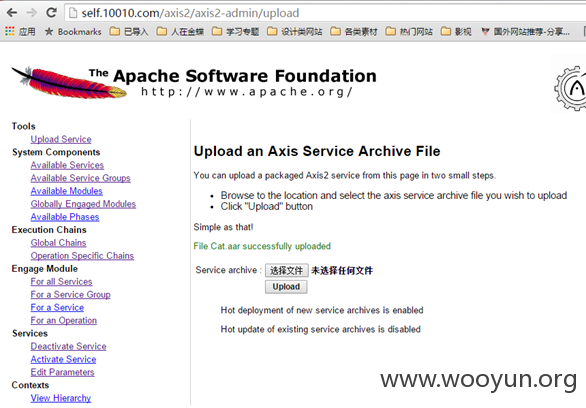Click the Tools section heading
This screenshot has width=586, height=408.
(x=24, y=126)
